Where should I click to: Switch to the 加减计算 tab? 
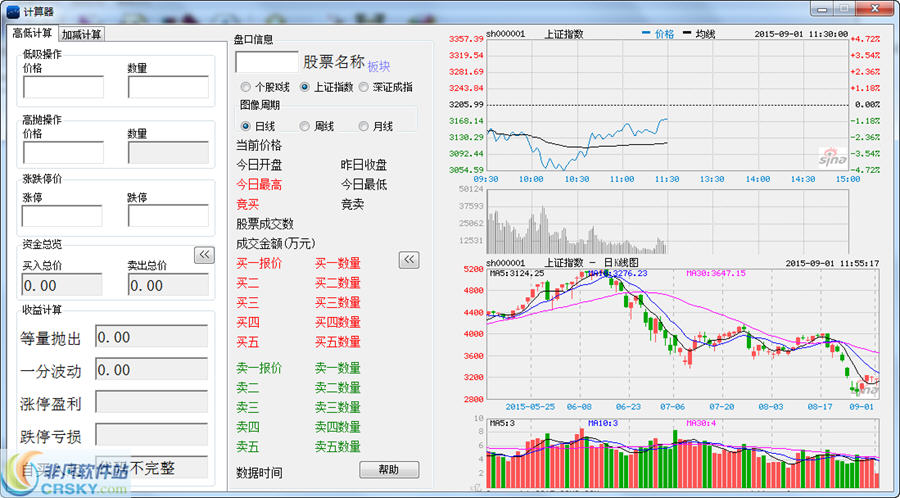(81, 34)
